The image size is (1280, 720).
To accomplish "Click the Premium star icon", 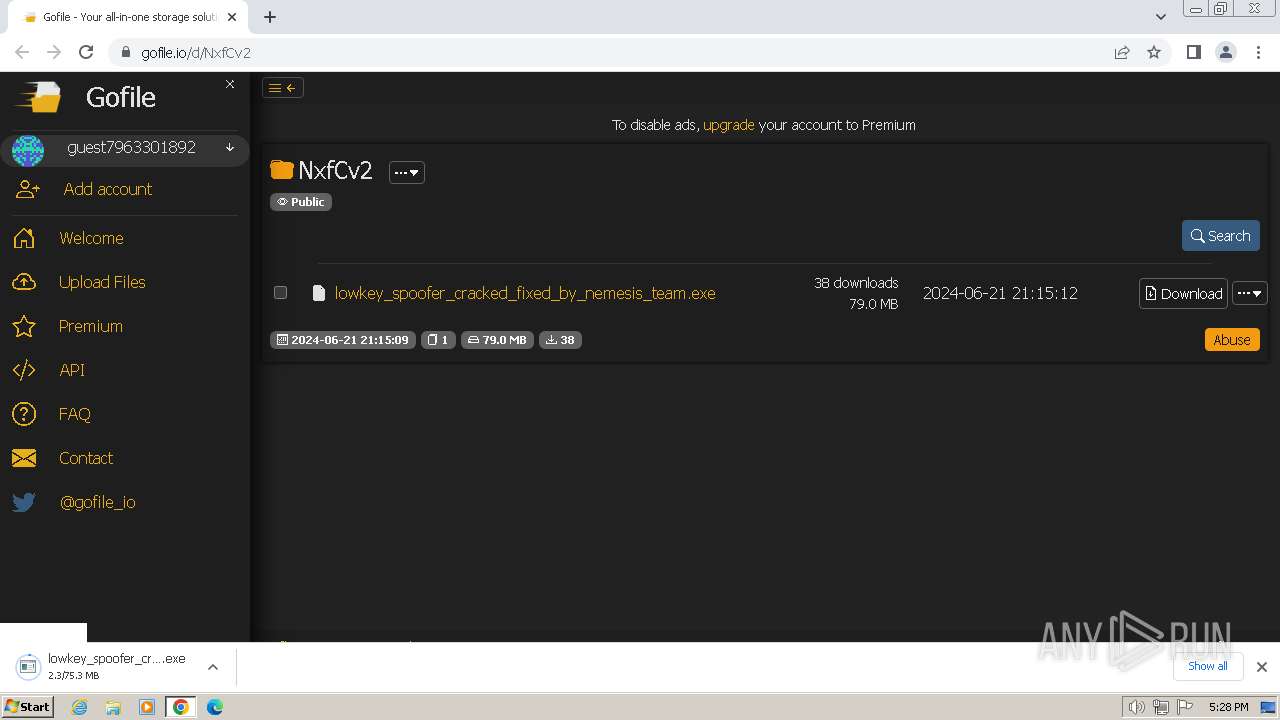I will pyautogui.click(x=24, y=326).
